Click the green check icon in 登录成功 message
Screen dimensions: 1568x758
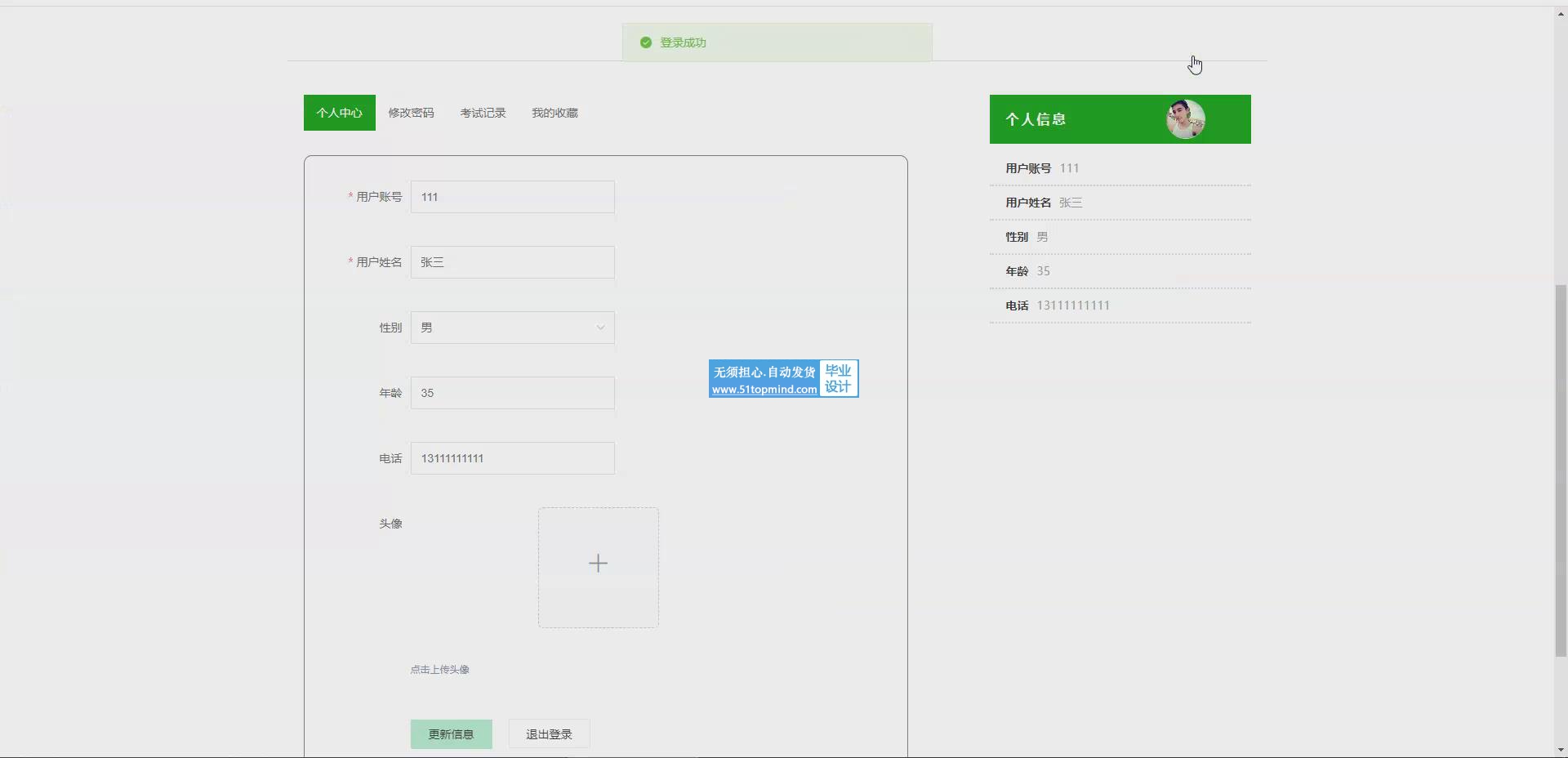pos(646,42)
